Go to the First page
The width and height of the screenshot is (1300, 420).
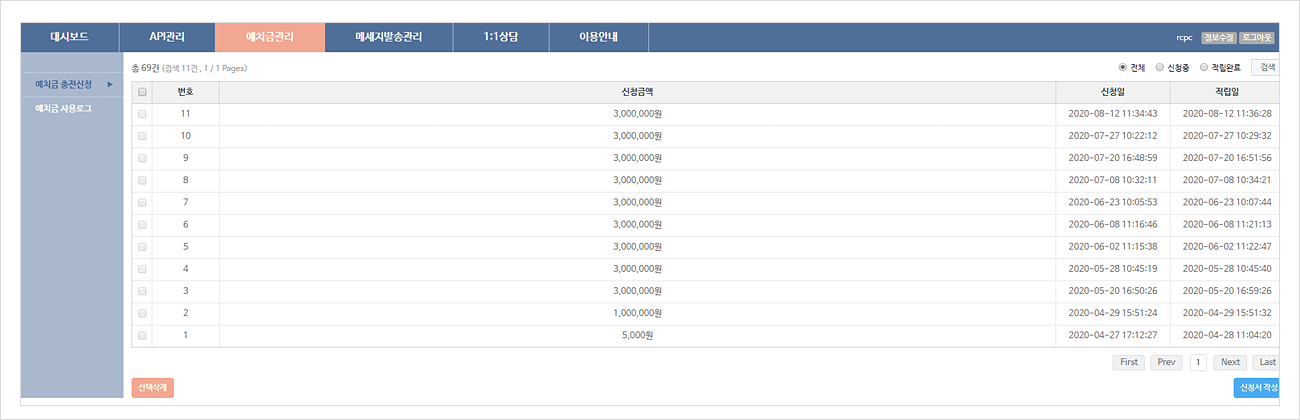click(x=1128, y=362)
